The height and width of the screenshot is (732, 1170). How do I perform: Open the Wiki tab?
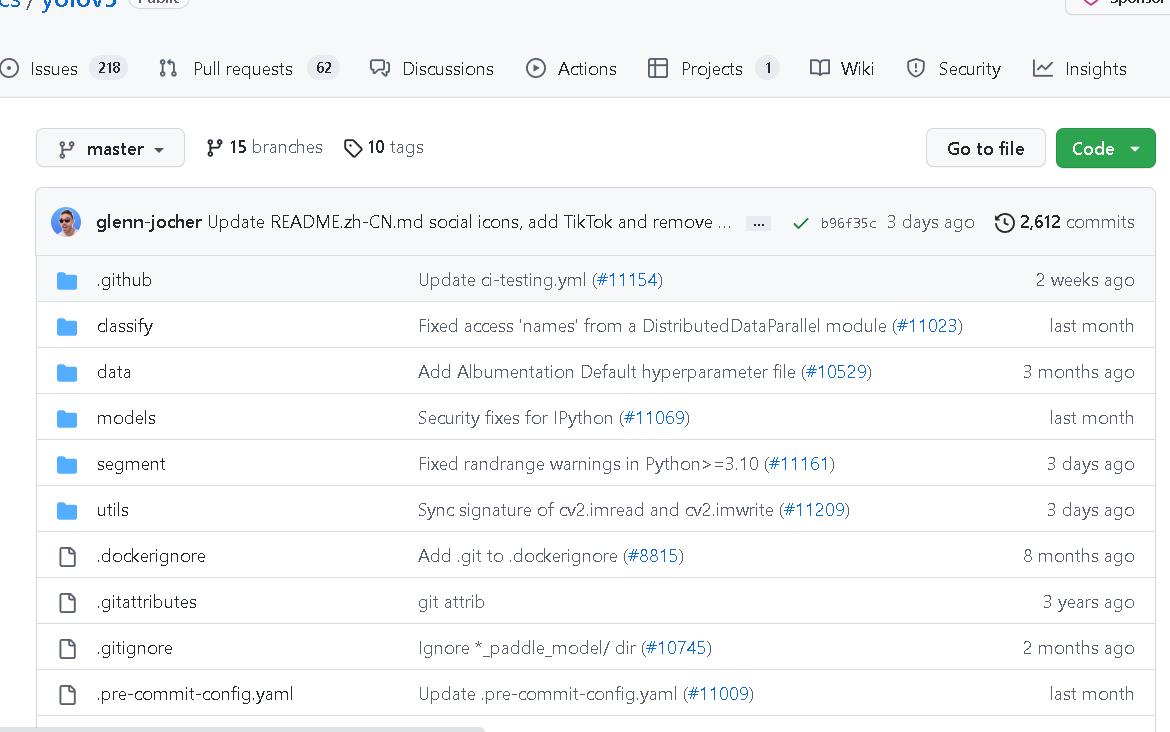(x=842, y=69)
